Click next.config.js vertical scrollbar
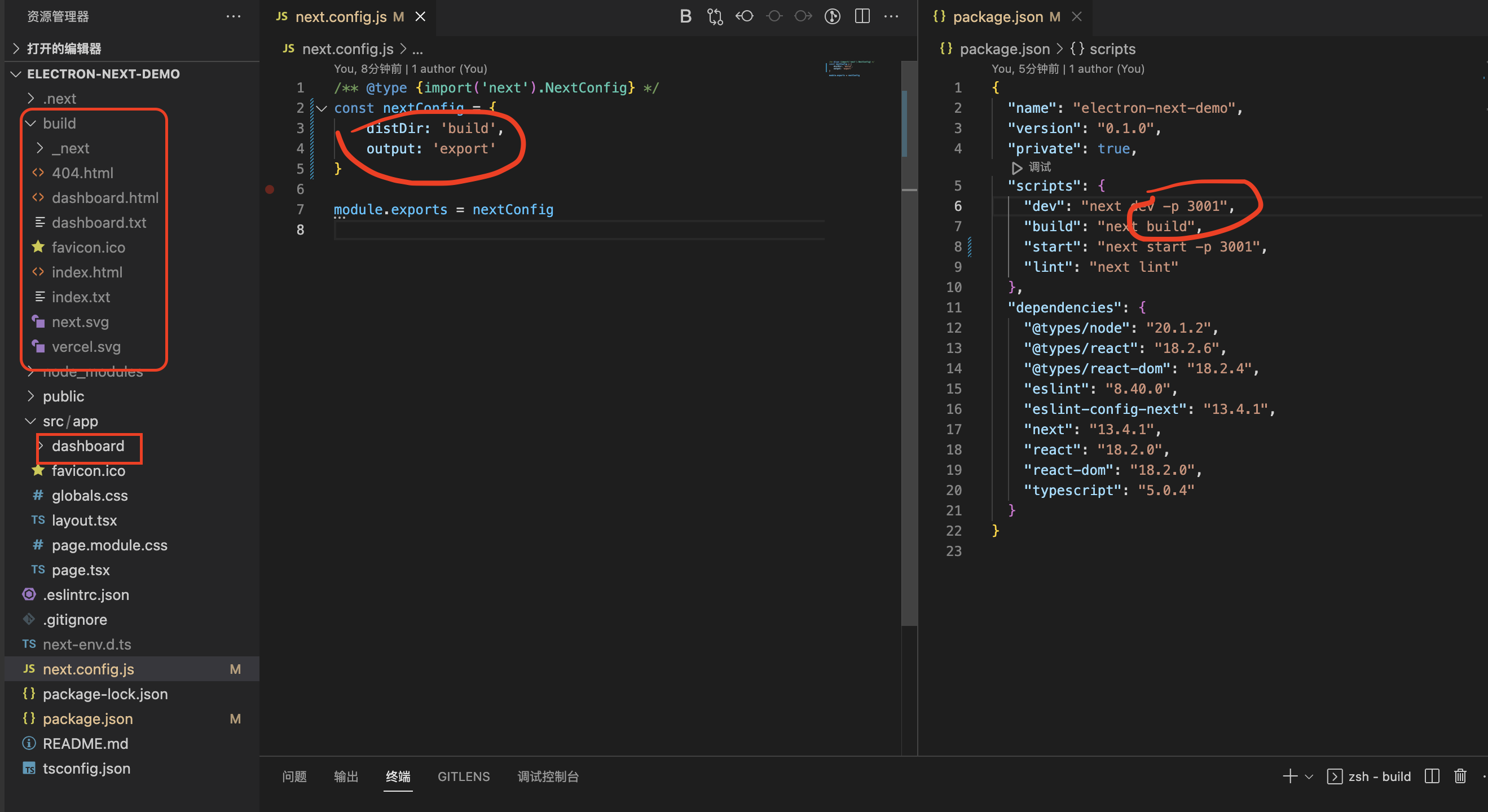Viewport: 1488px width, 812px height. point(909,343)
